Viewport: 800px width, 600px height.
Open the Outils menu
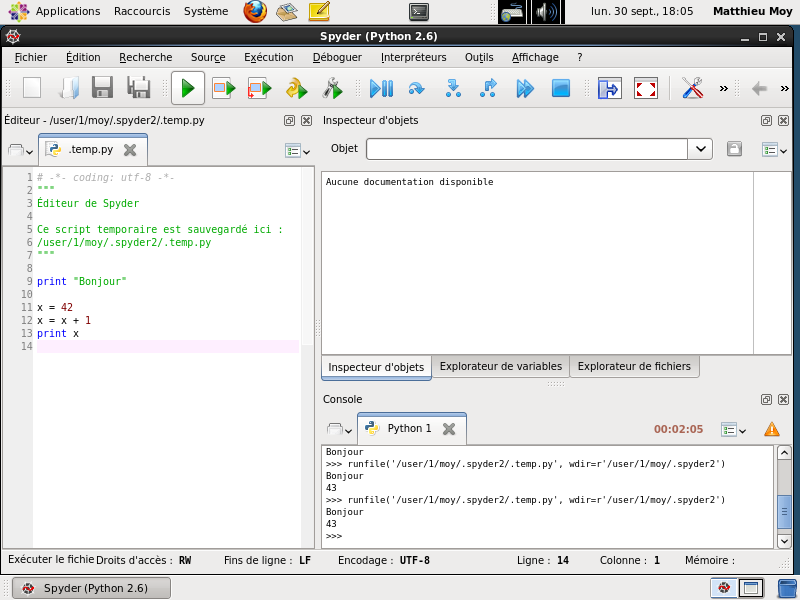(x=479, y=57)
